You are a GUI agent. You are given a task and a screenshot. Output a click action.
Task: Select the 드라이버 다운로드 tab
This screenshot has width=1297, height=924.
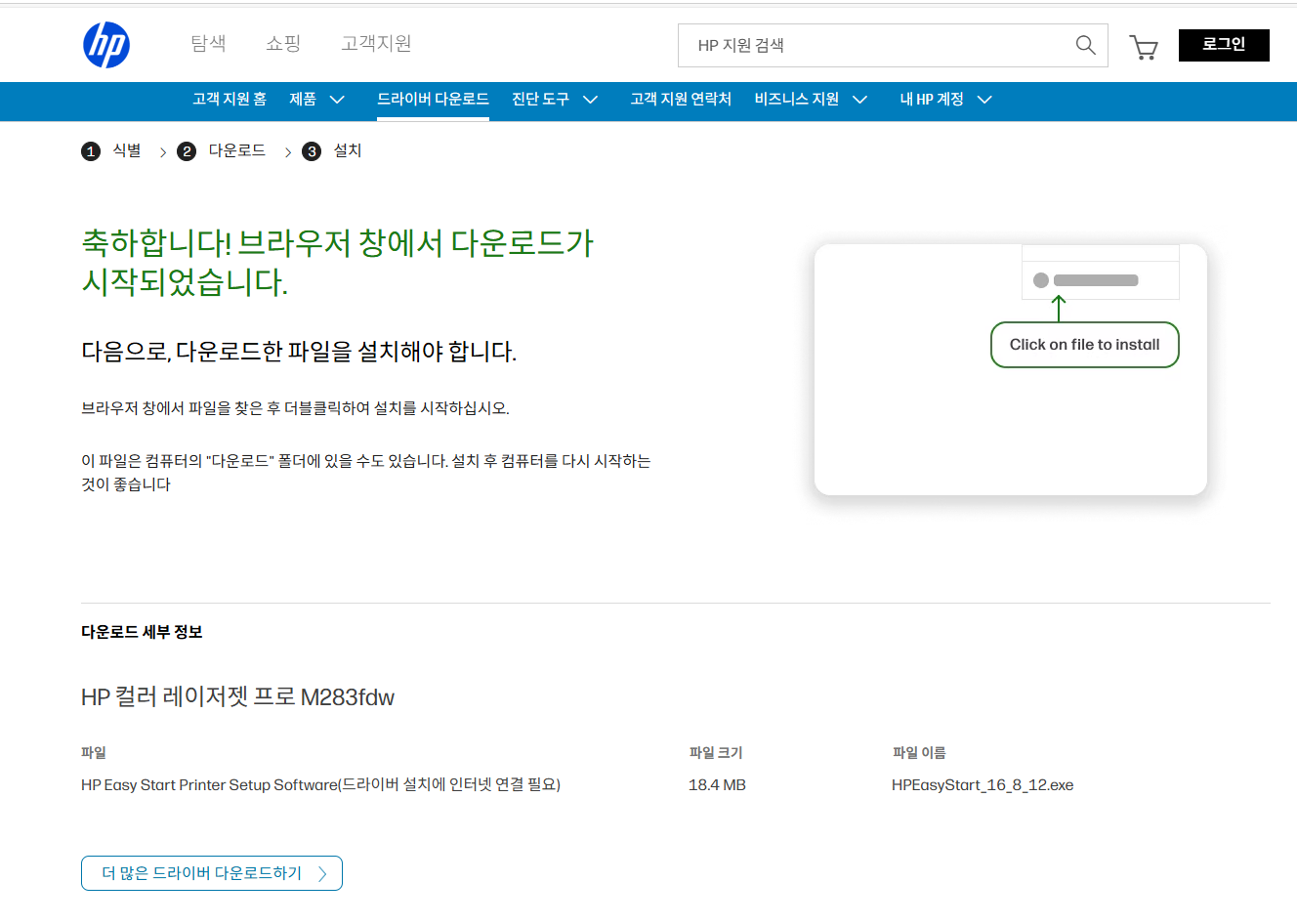click(433, 99)
